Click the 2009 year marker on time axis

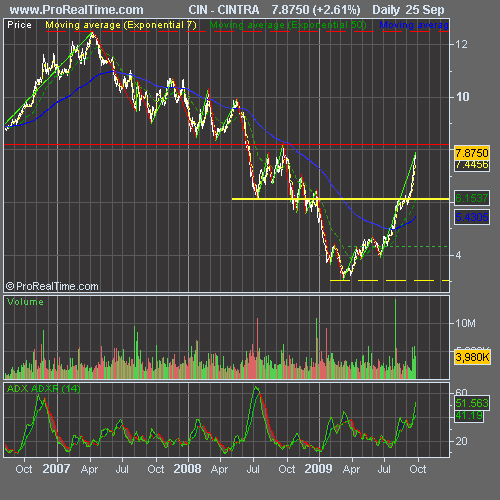318,469
